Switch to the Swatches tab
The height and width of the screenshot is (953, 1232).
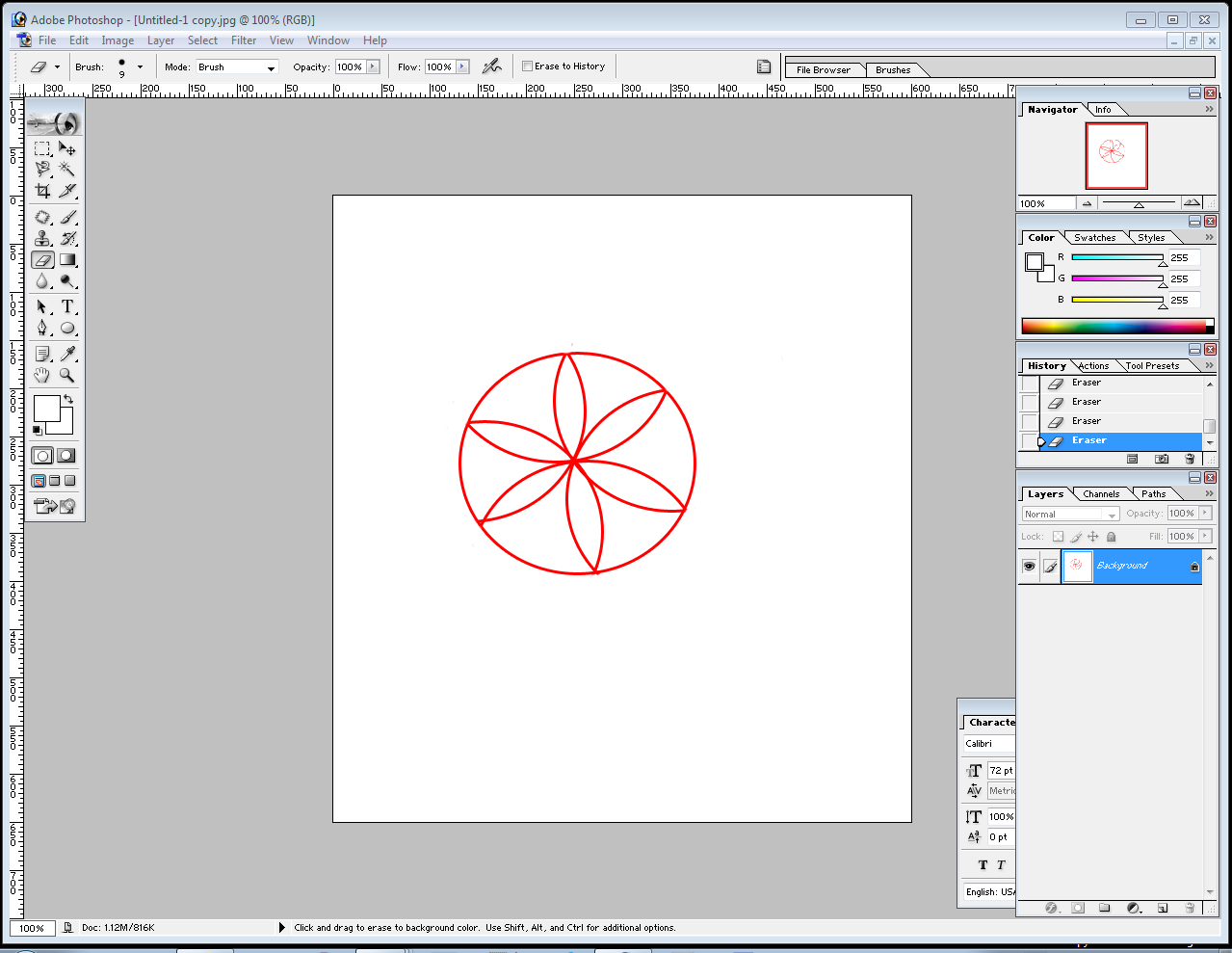point(1094,238)
